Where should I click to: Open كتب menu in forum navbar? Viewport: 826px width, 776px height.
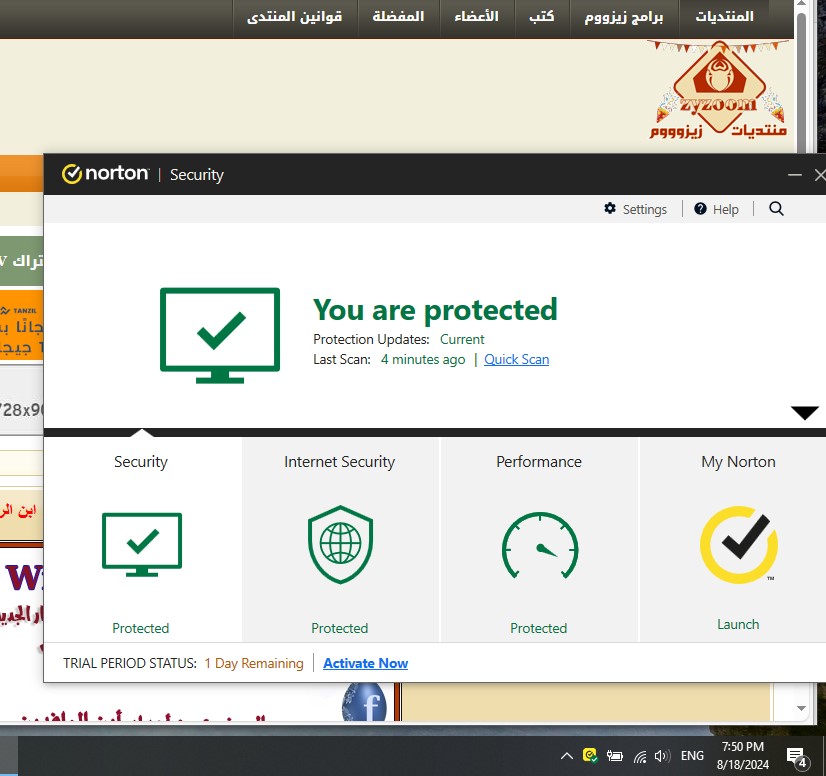pyautogui.click(x=542, y=17)
